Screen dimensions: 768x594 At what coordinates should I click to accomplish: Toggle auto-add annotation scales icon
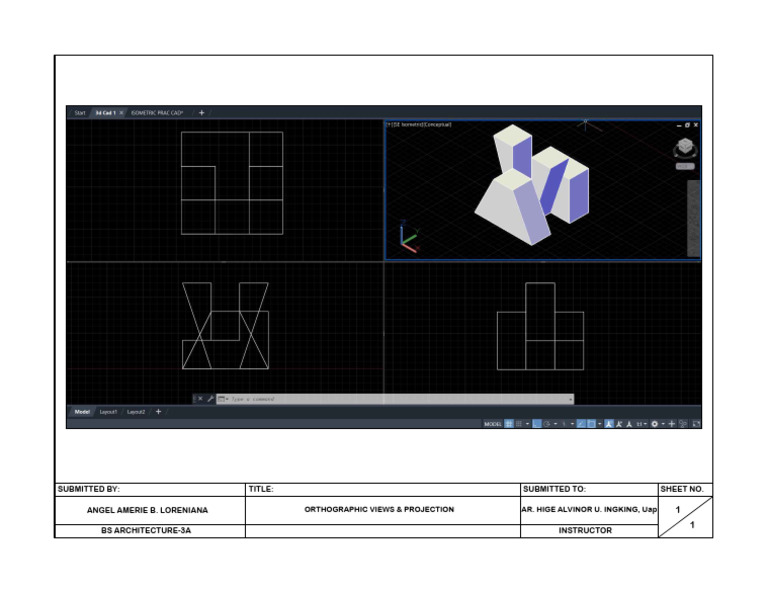[x=619, y=424]
